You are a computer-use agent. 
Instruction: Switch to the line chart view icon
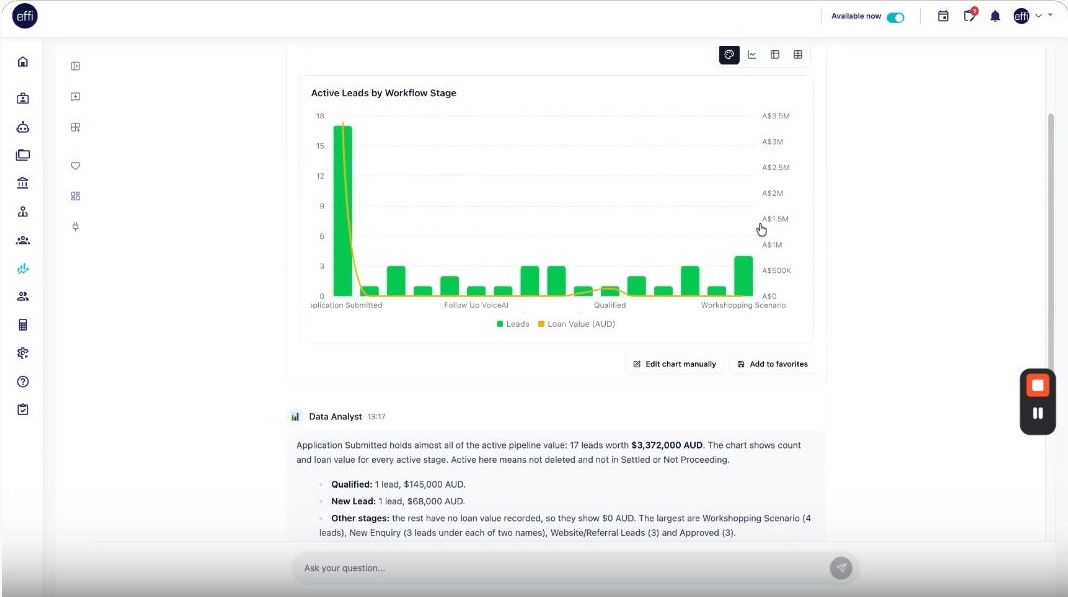752,55
